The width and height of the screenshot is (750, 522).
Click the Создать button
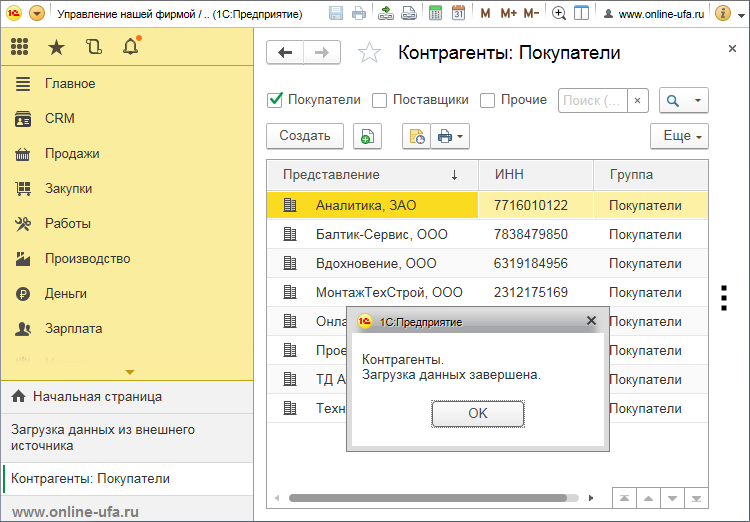coord(305,136)
